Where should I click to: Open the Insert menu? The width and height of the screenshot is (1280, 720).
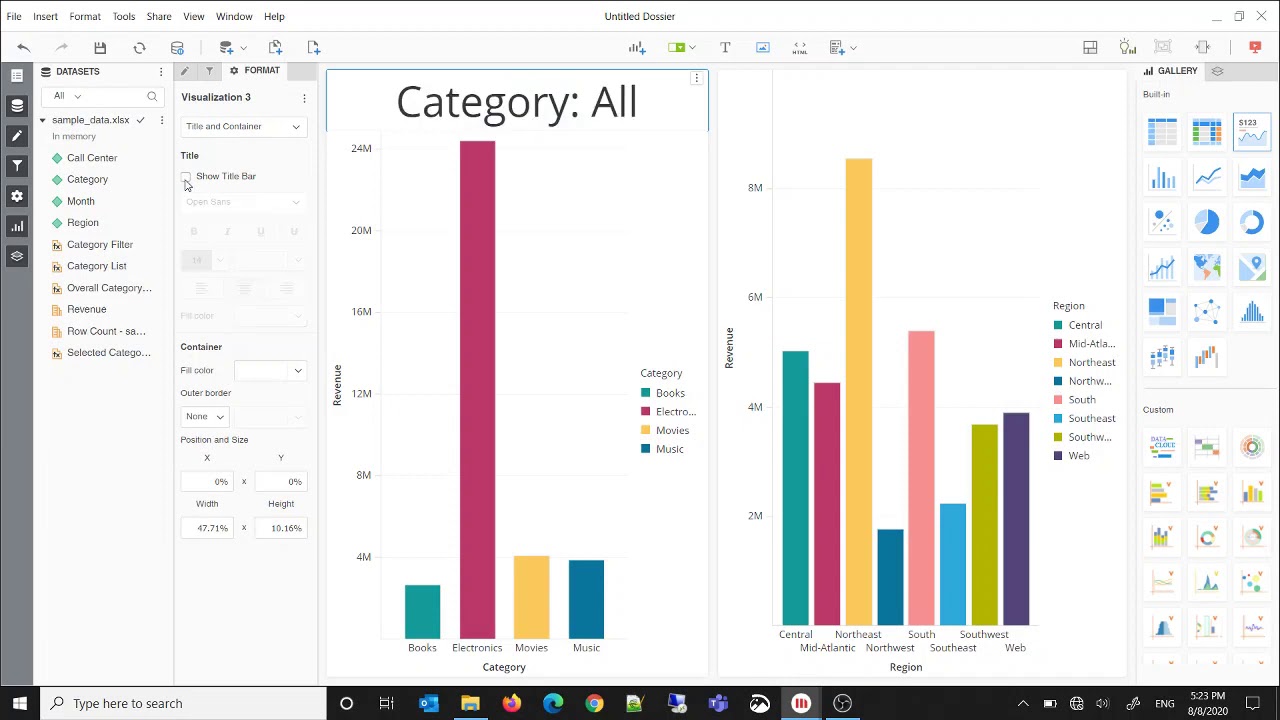45,16
